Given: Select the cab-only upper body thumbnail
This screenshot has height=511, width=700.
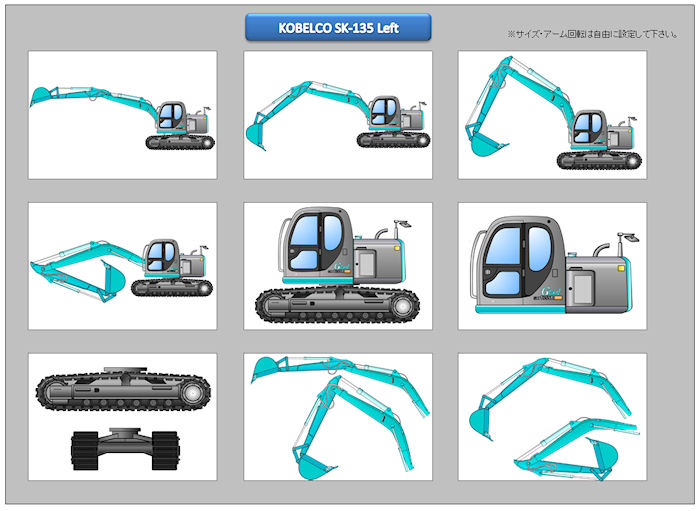Looking at the screenshot, I should pyautogui.click(x=552, y=266).
